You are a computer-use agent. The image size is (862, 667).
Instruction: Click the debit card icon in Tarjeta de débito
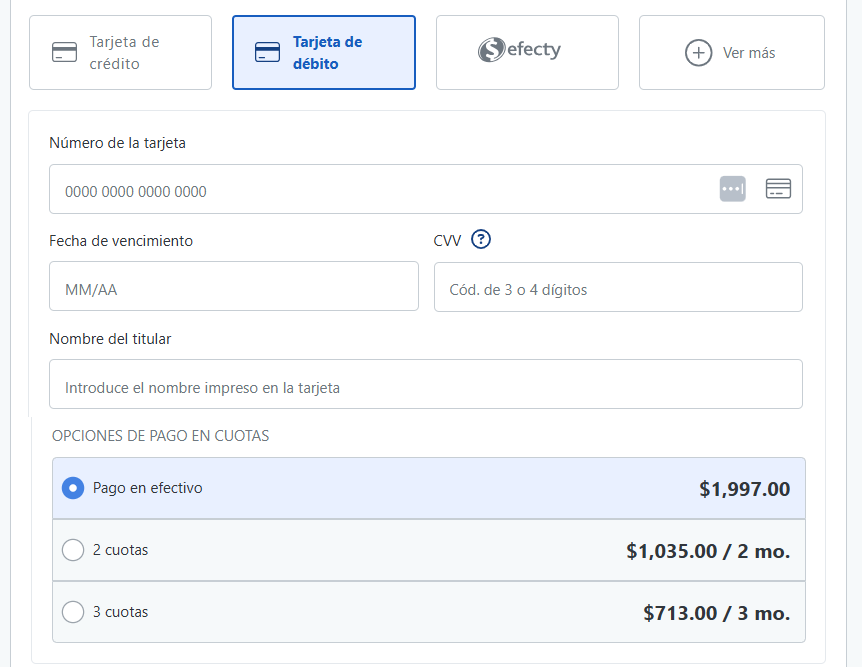coord(267,52)
